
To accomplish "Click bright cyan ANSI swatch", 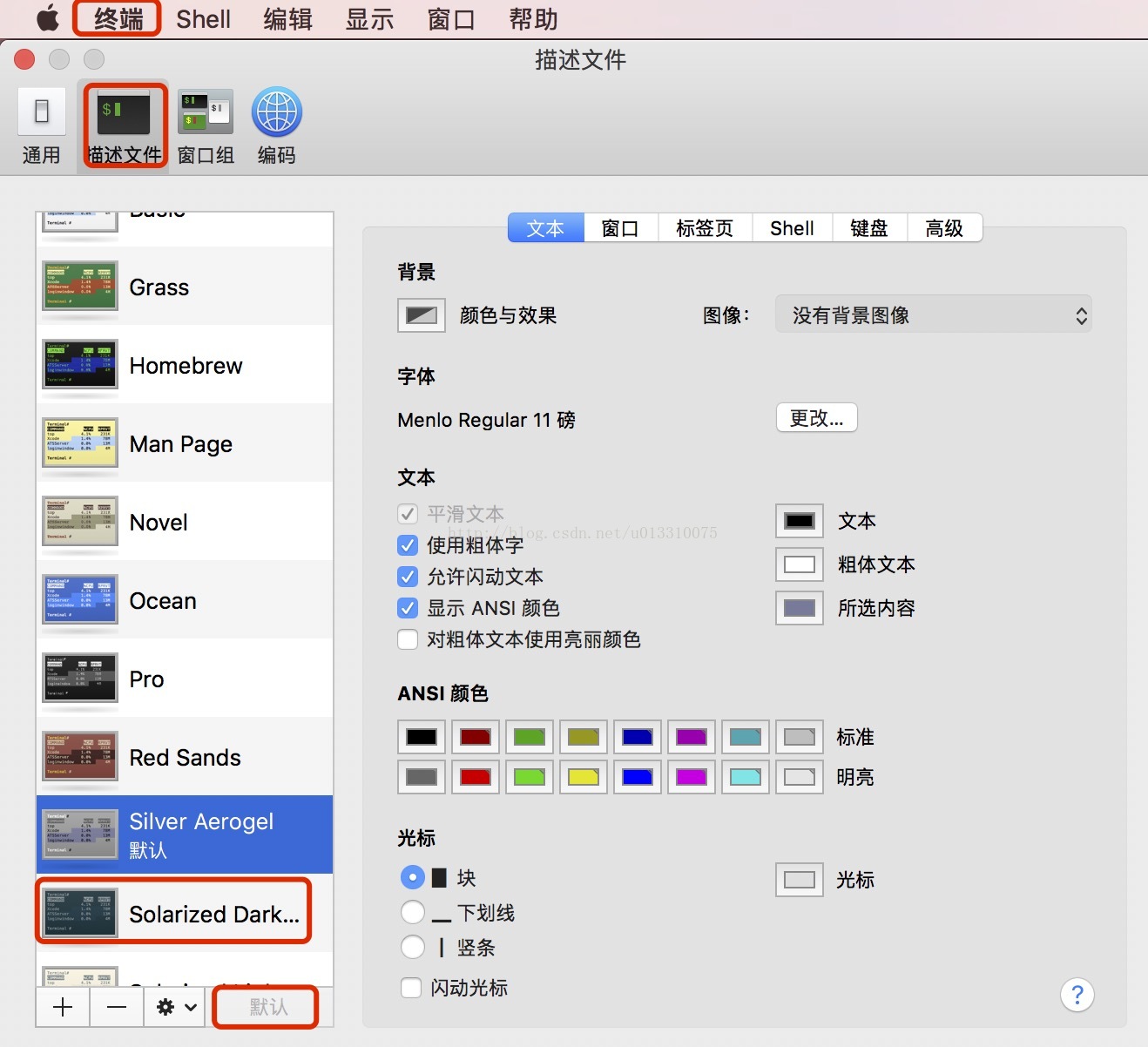I will pos(746,777).
